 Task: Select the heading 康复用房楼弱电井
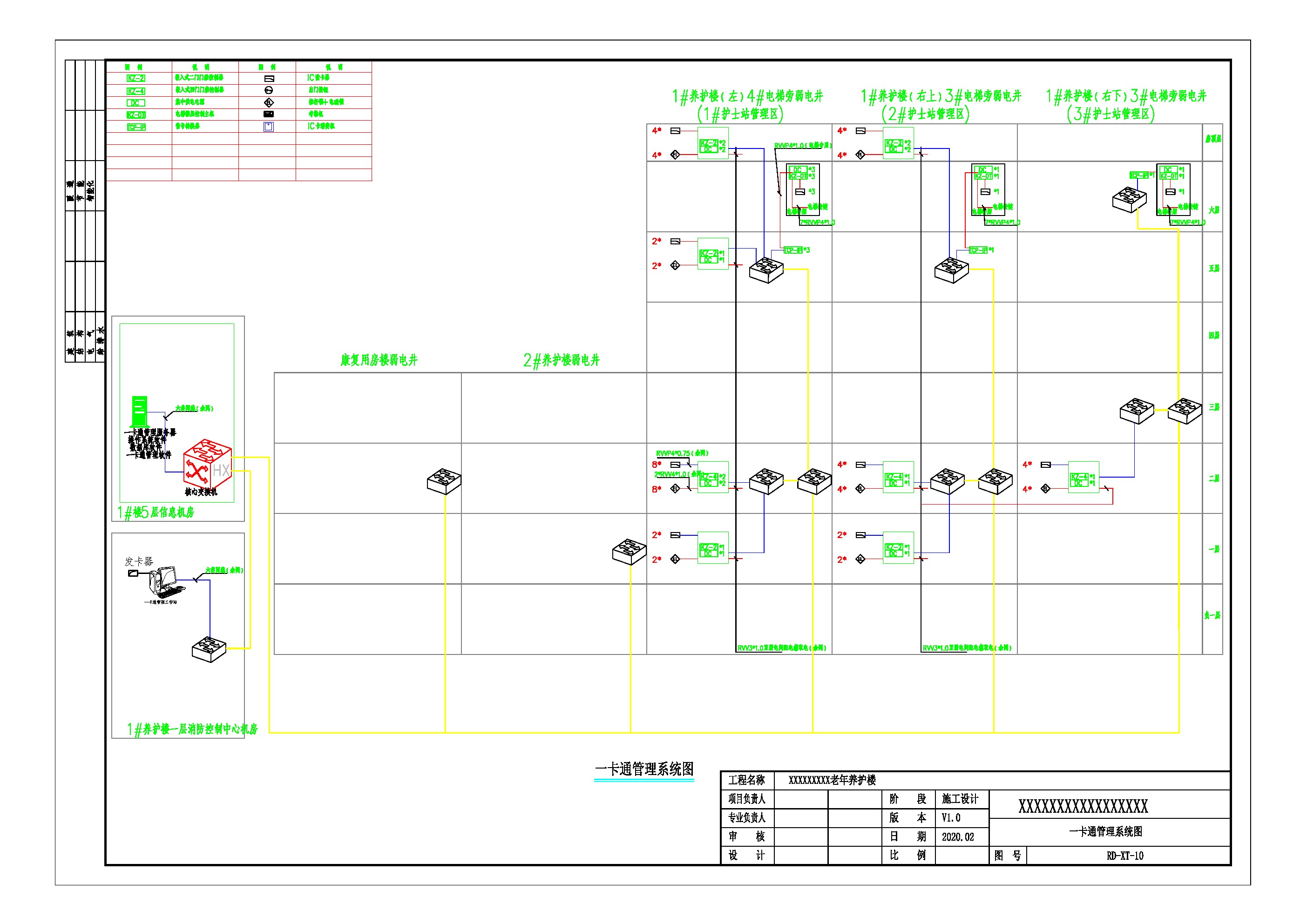click(379, 360)
